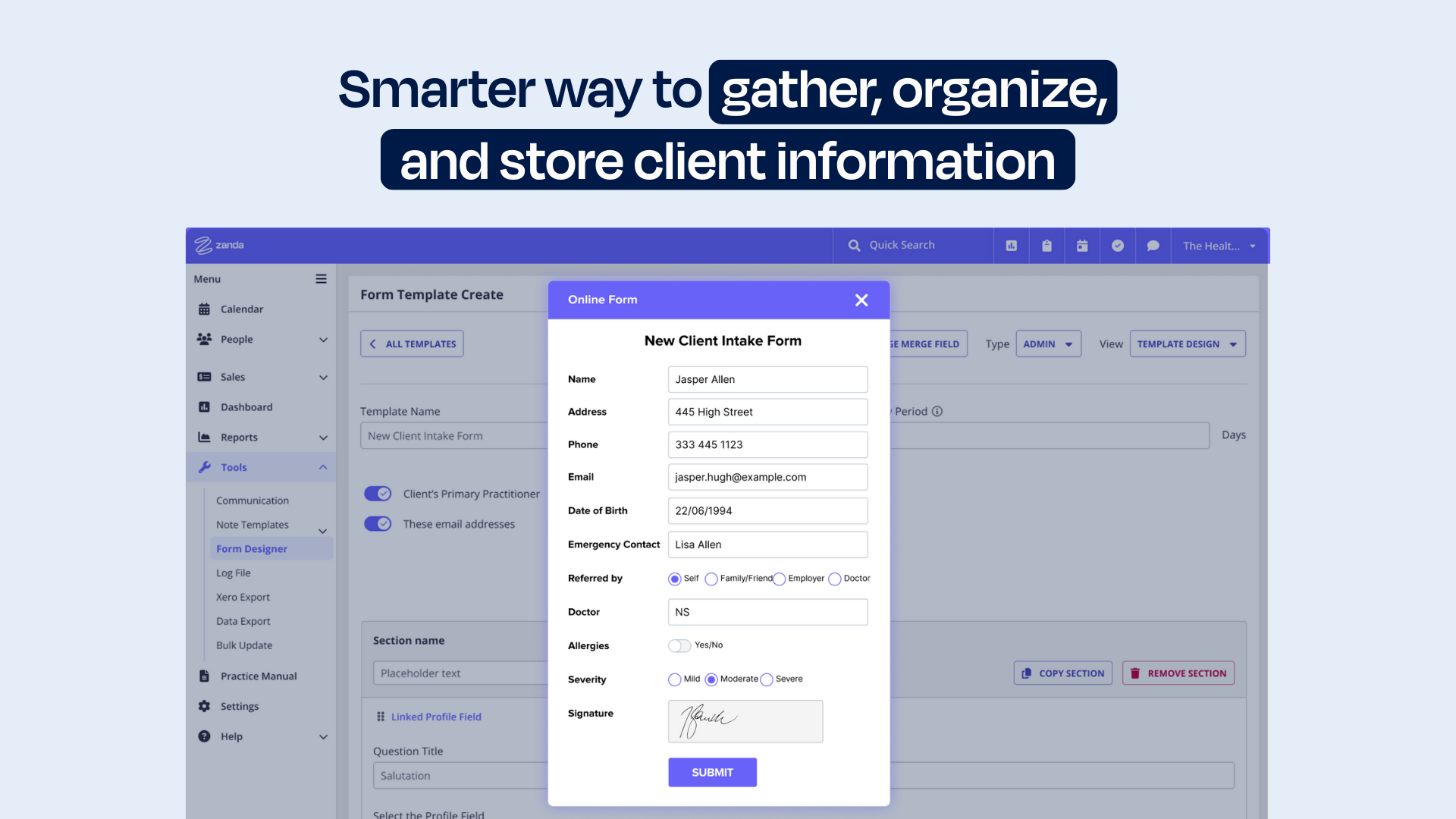Click the checkmark circle icon in header
Viewport: 1456px width, 819px height.
(1118, 246)
